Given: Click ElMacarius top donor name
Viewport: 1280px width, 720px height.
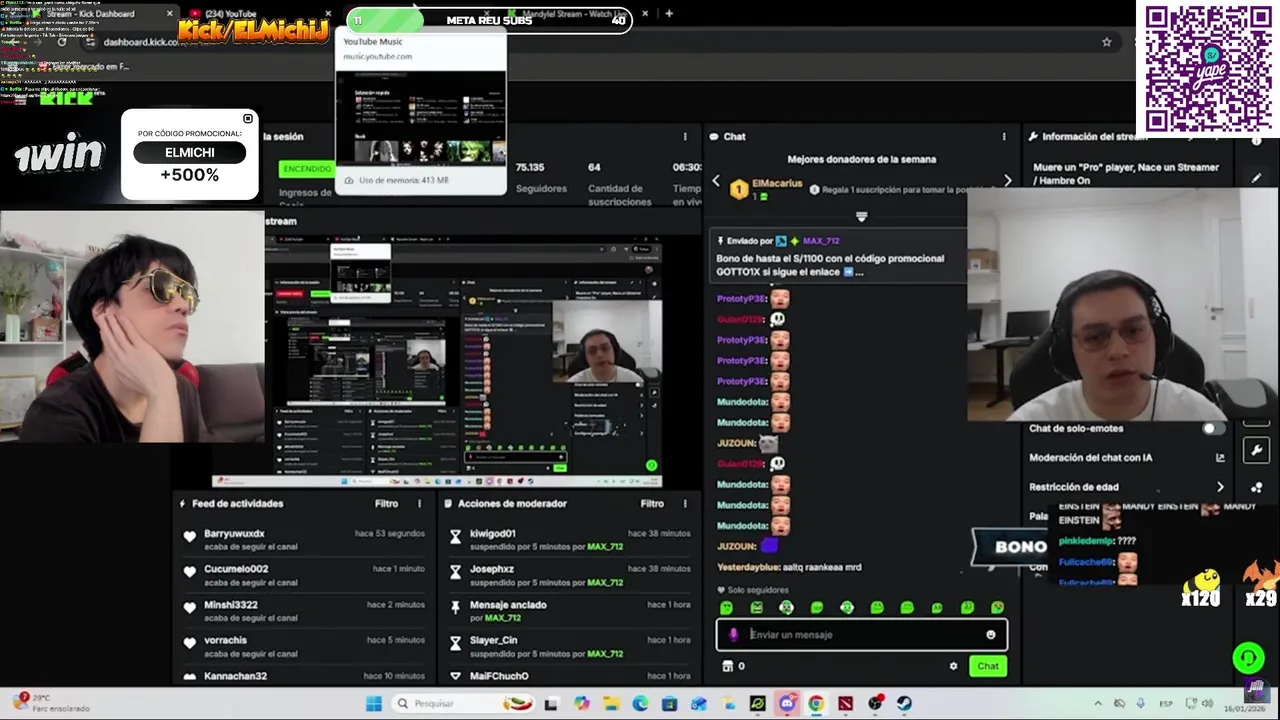Looking at the screenshot, I should click(x=777, y=184).
